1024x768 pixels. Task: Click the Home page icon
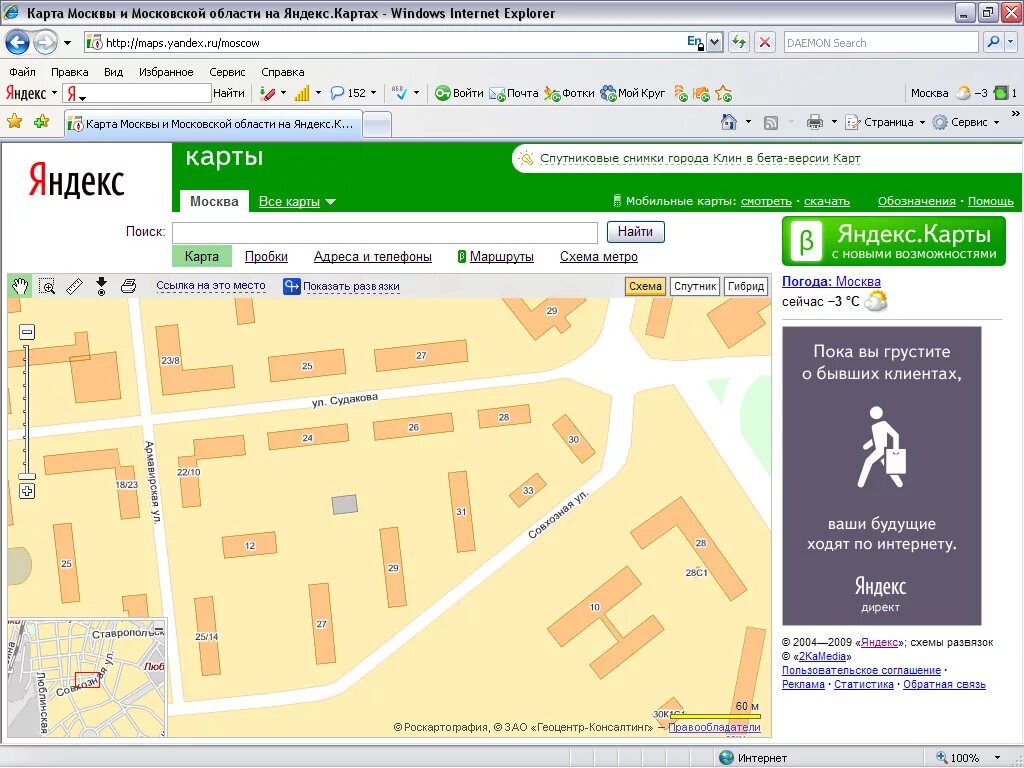(x=729, y=122)
